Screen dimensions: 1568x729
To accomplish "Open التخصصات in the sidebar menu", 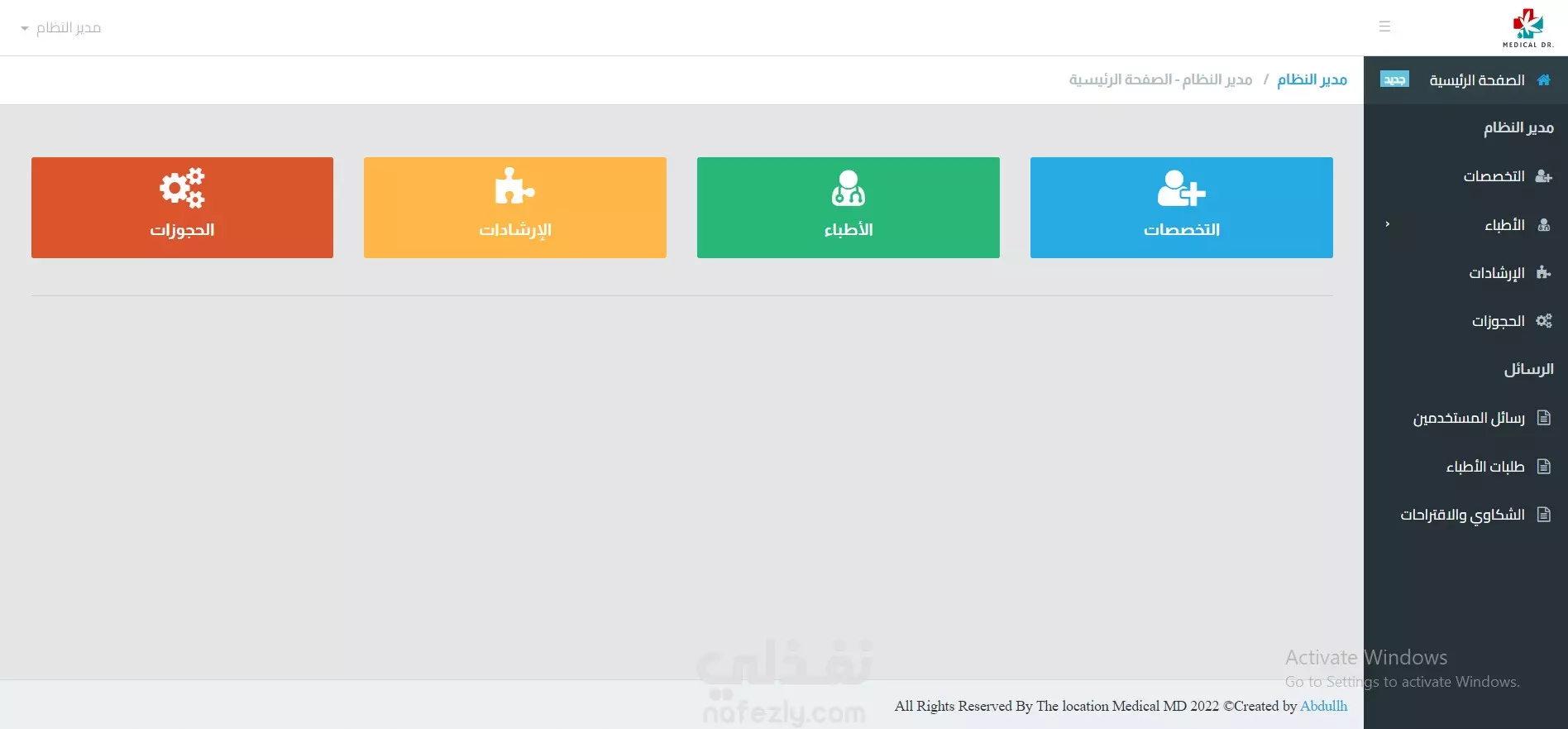I will click(x=1494, y=176).
